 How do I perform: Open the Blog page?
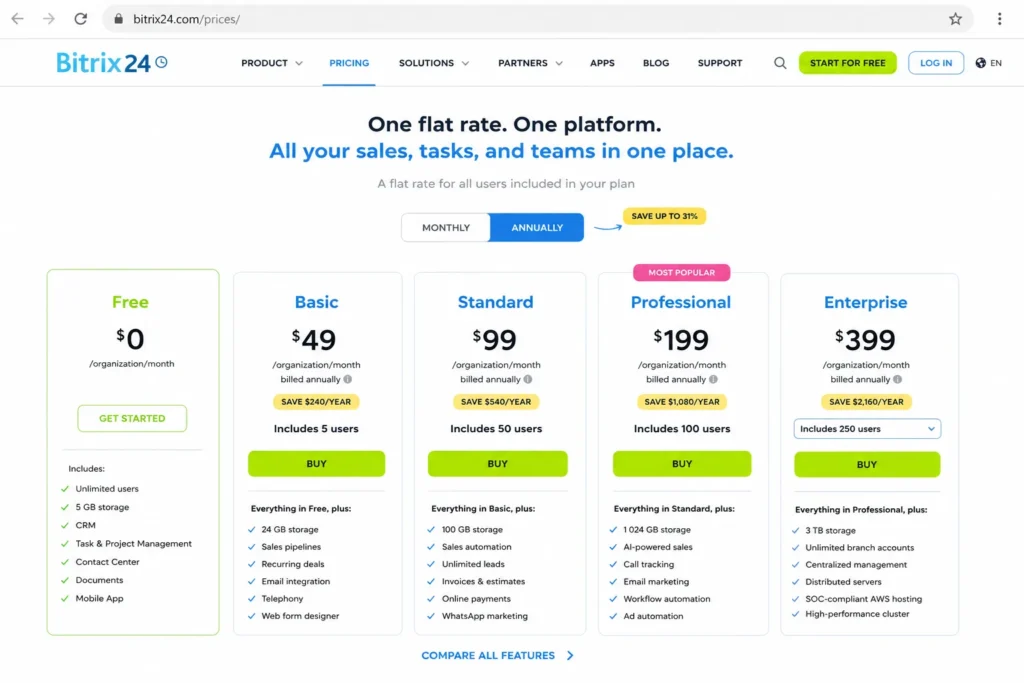point(656,63)
